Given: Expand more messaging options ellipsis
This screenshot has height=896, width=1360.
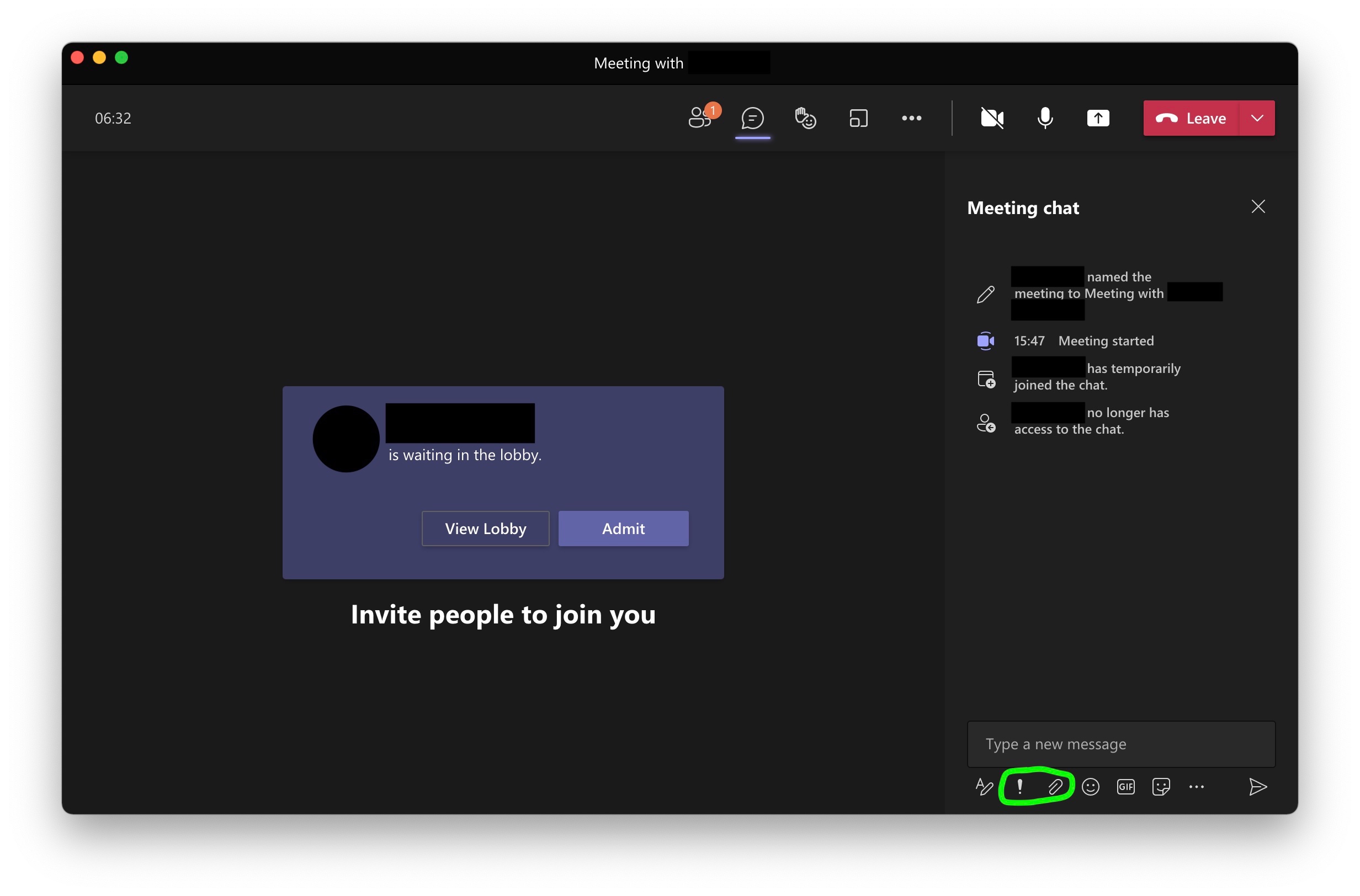Looking at the screenshot, I should (x=1197, y=787).
